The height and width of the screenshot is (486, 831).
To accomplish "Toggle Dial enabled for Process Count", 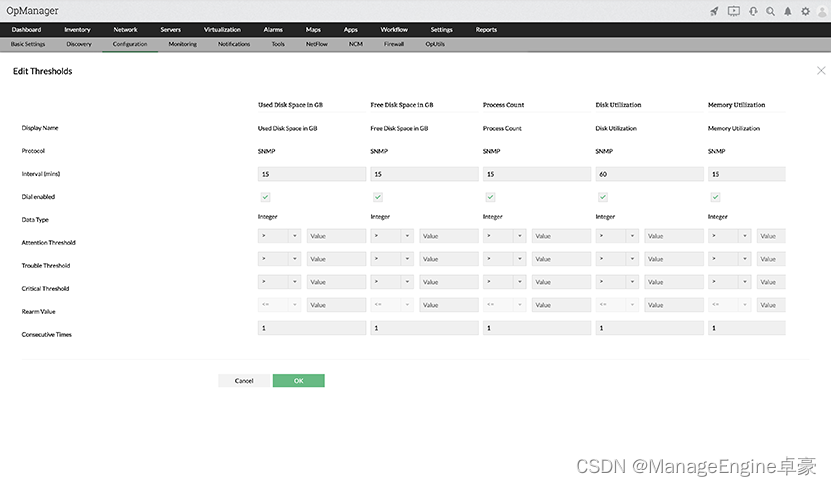I will [490, 197].
